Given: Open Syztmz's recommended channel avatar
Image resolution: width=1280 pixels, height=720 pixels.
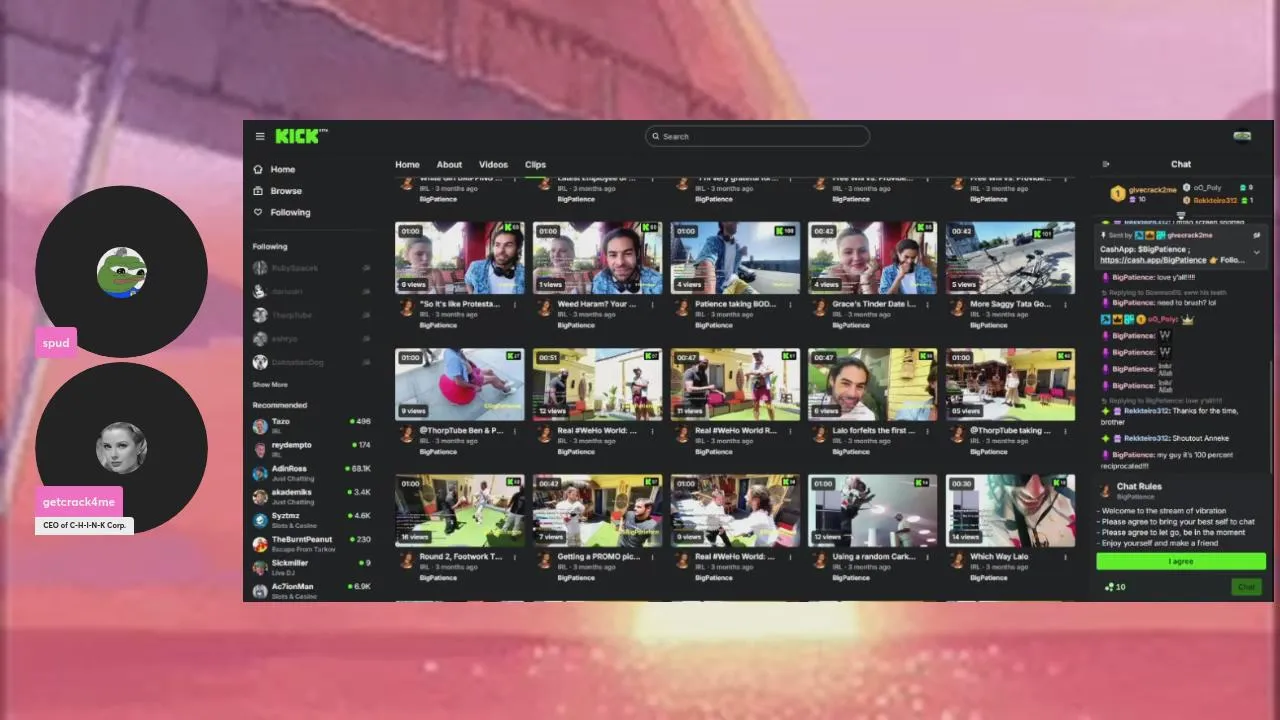Looking at the screenshot, I should [x=260, y=519].
